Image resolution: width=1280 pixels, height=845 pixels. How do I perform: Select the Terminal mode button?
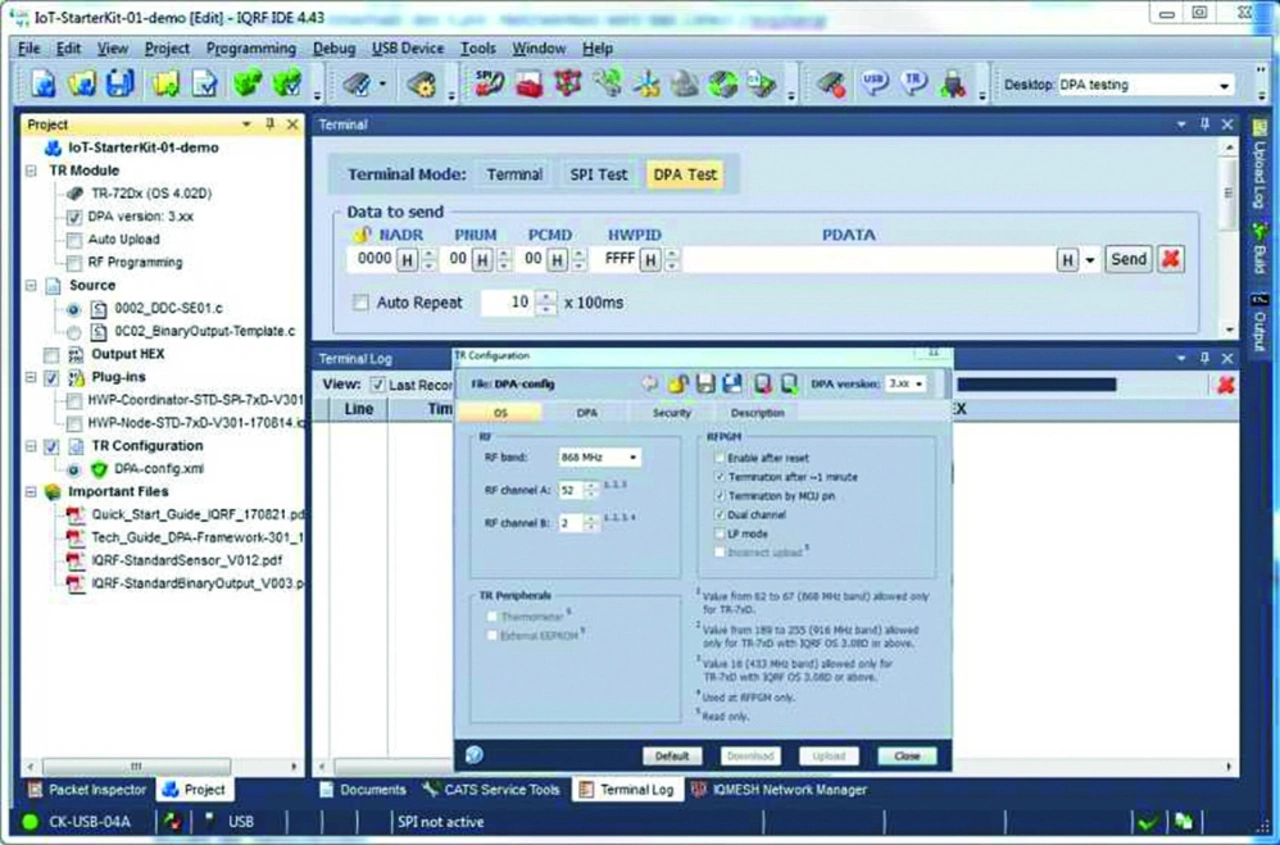point(514,174)
